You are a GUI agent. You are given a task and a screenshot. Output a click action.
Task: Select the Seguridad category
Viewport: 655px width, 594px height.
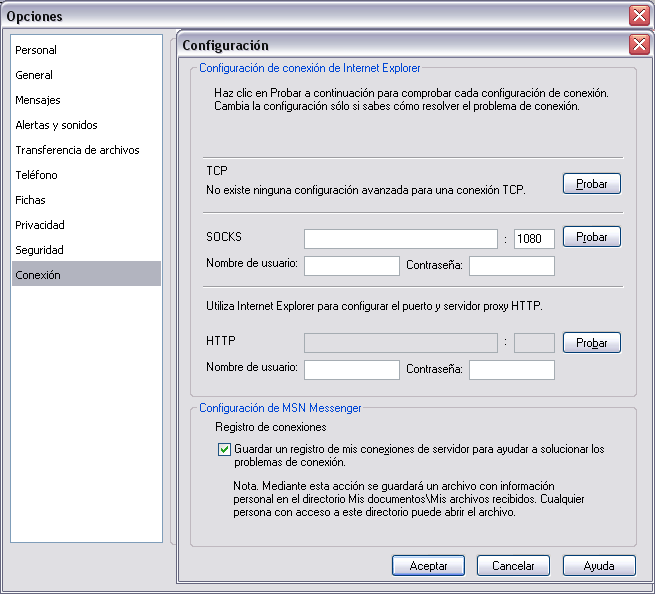[86, 250]
